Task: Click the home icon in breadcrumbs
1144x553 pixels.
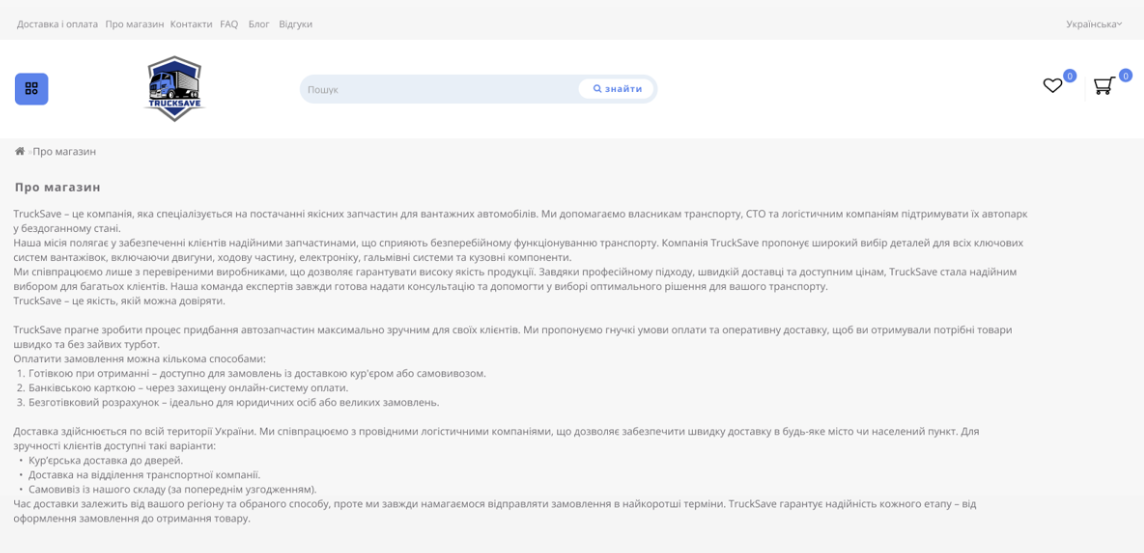Action: tap(19, 151)
